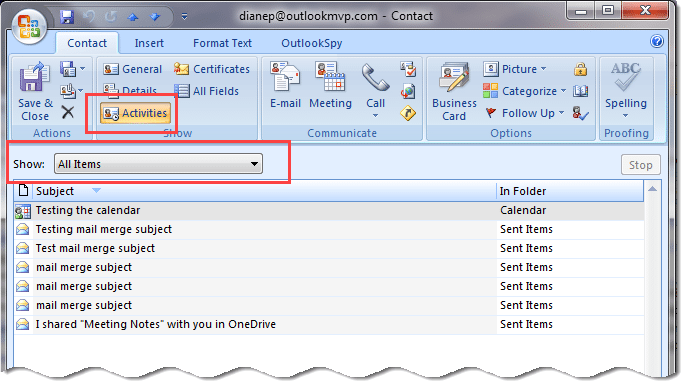Select 'Testing the calendar' row
685x386 pixels.
[329, 210]
